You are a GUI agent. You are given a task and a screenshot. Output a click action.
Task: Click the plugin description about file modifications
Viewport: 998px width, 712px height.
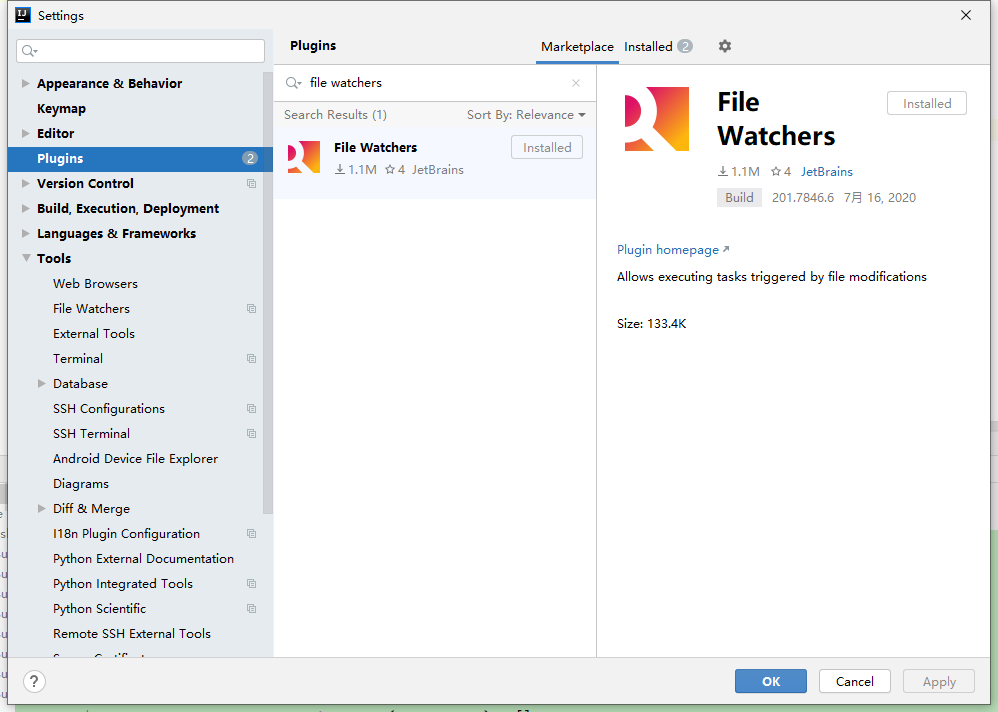pyautogui.click(x=771, y=277)
